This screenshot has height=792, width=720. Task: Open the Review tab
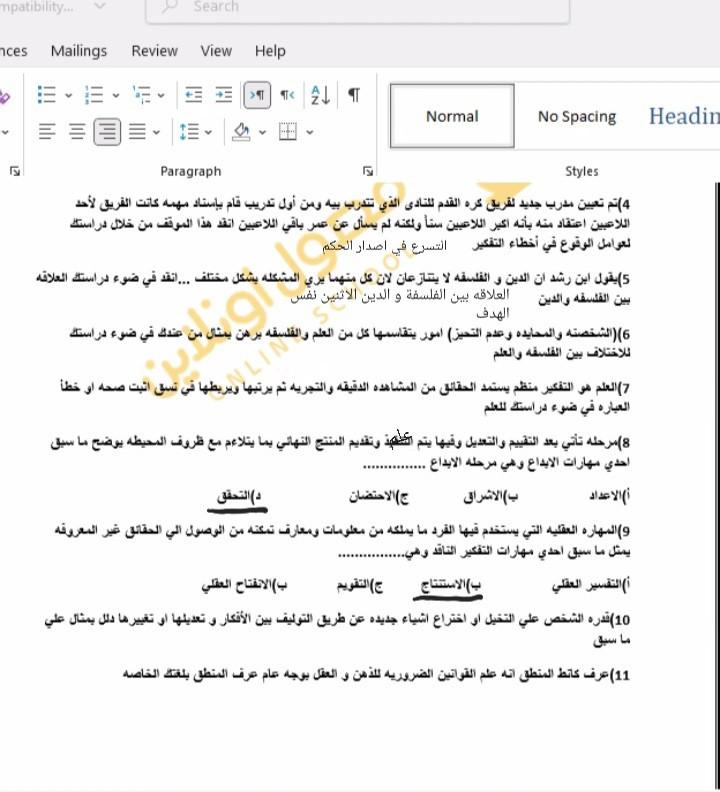(x=155, y=51)
